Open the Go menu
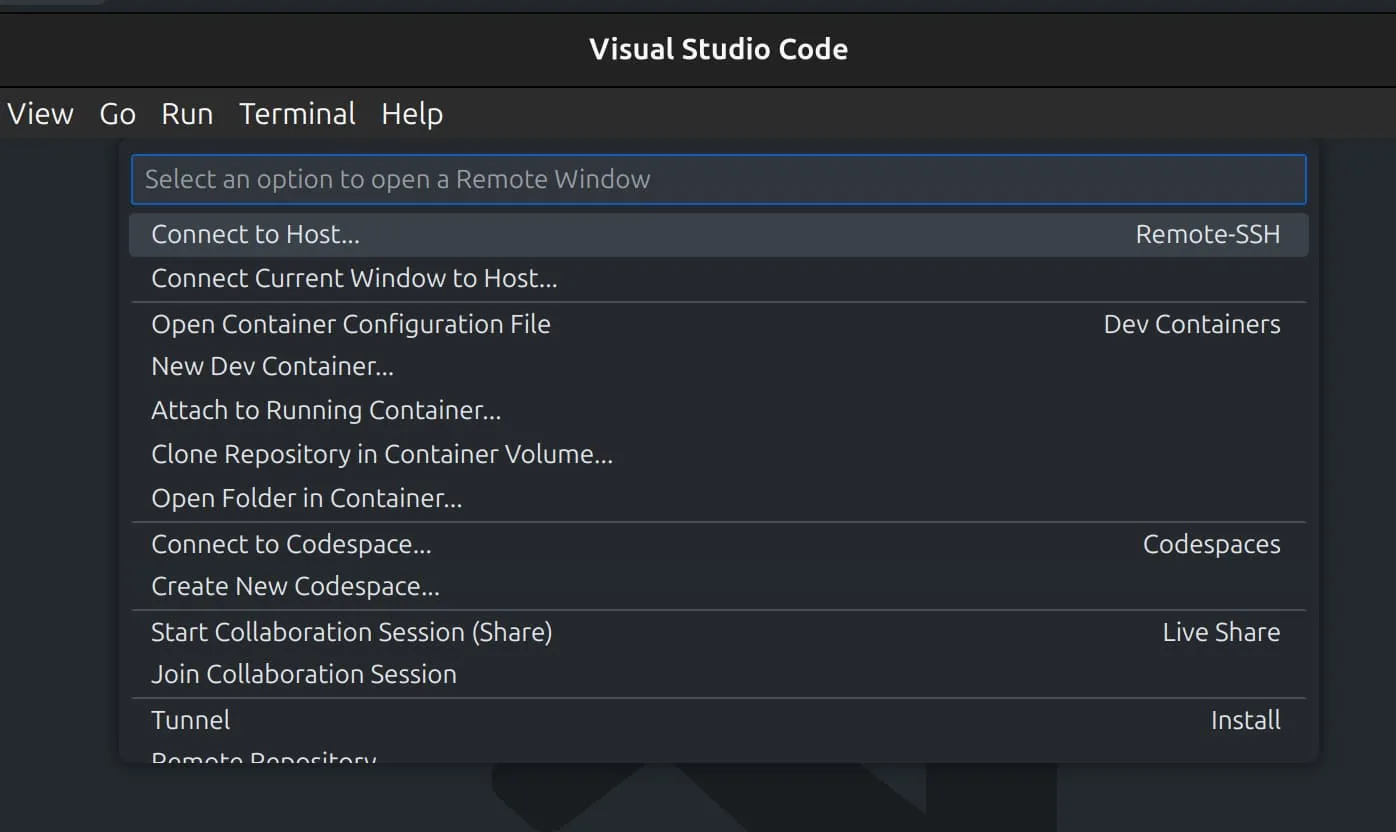The height and width of the screenshot is (832, 1396). (x=117, y=114)
